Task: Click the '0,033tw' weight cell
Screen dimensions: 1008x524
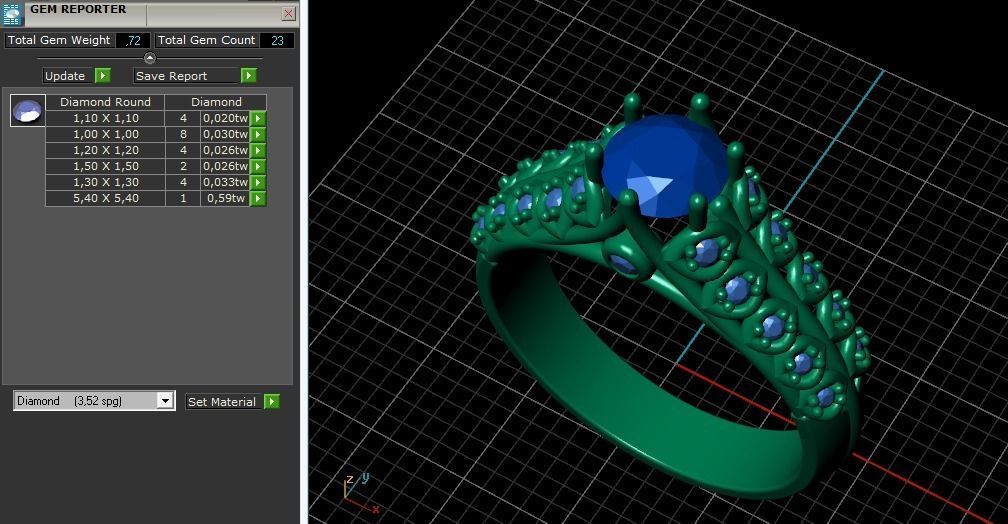Action: point(225,183)
